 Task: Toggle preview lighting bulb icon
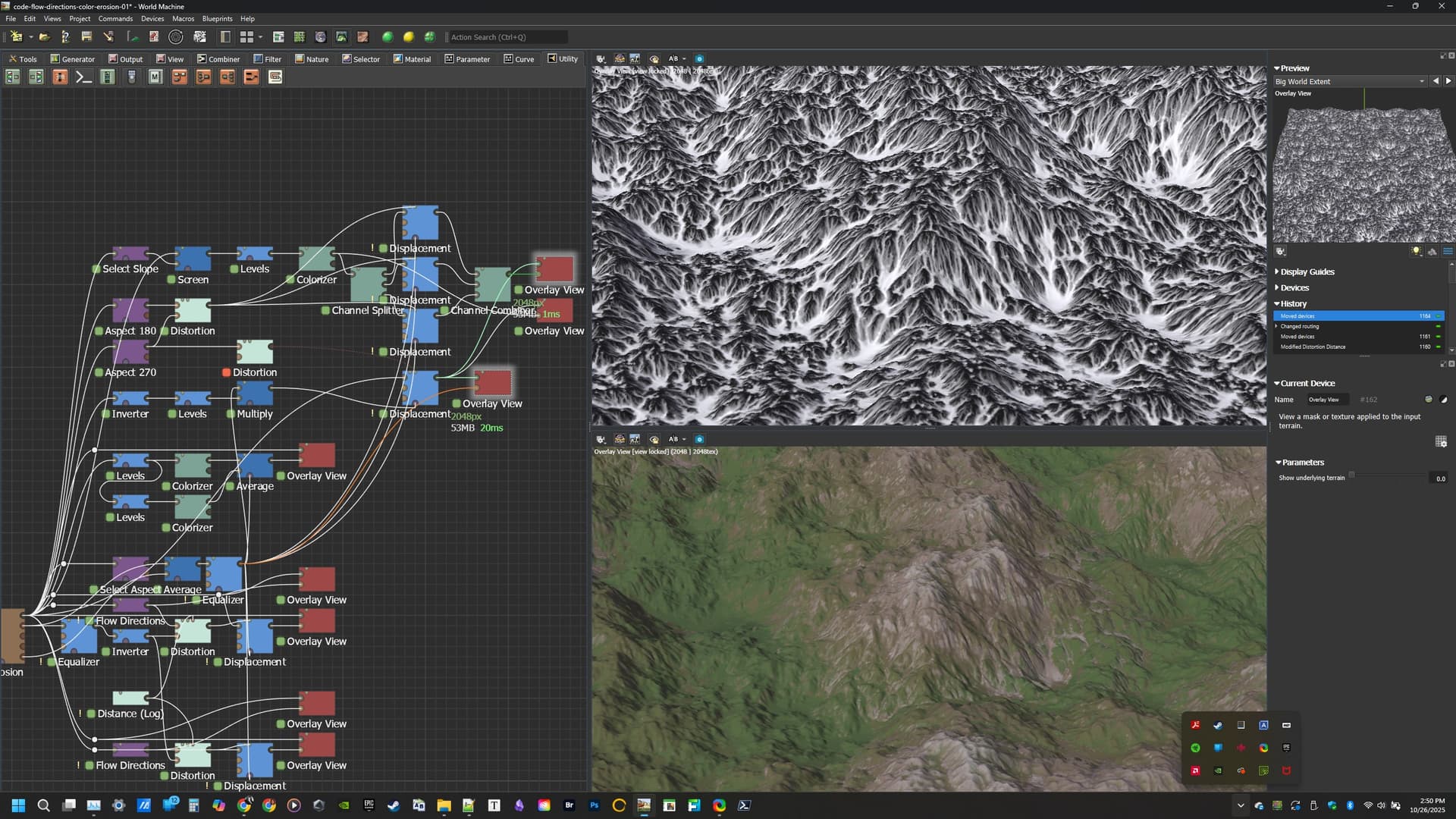1415,251
